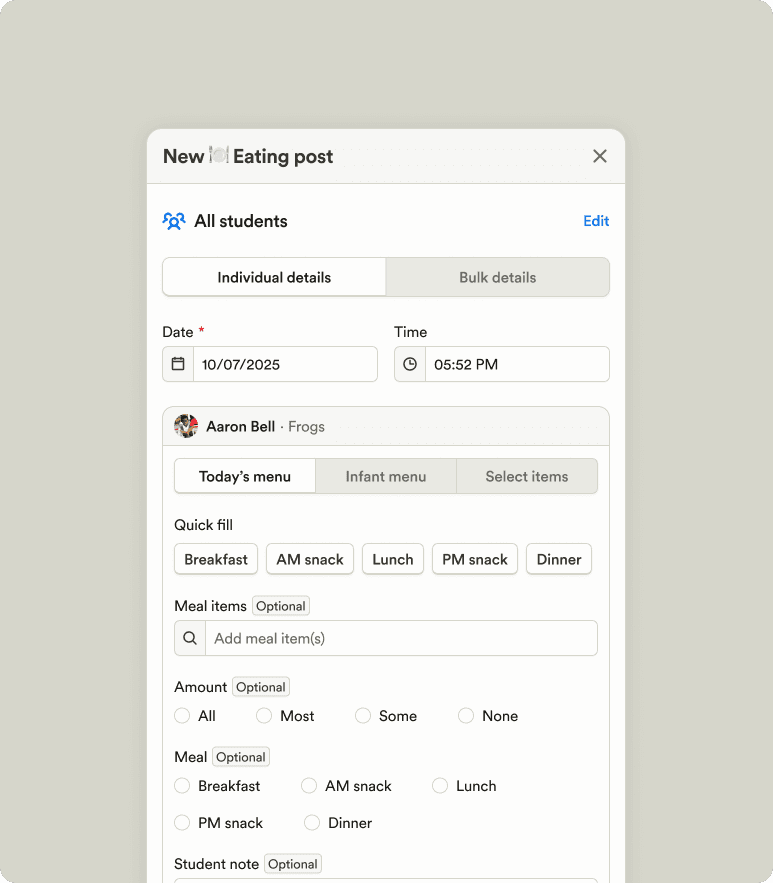
Task: Select Some as the Amount
Action: pos(363,716)
